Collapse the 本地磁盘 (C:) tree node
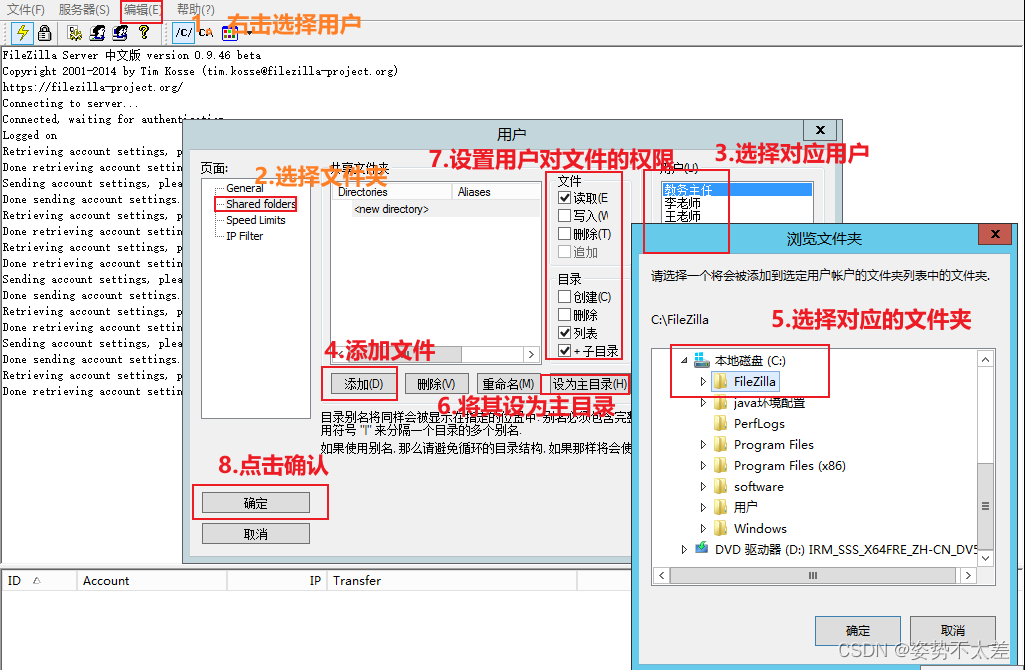Viewport: 1025px width, 670px height. tap(684, 360)
